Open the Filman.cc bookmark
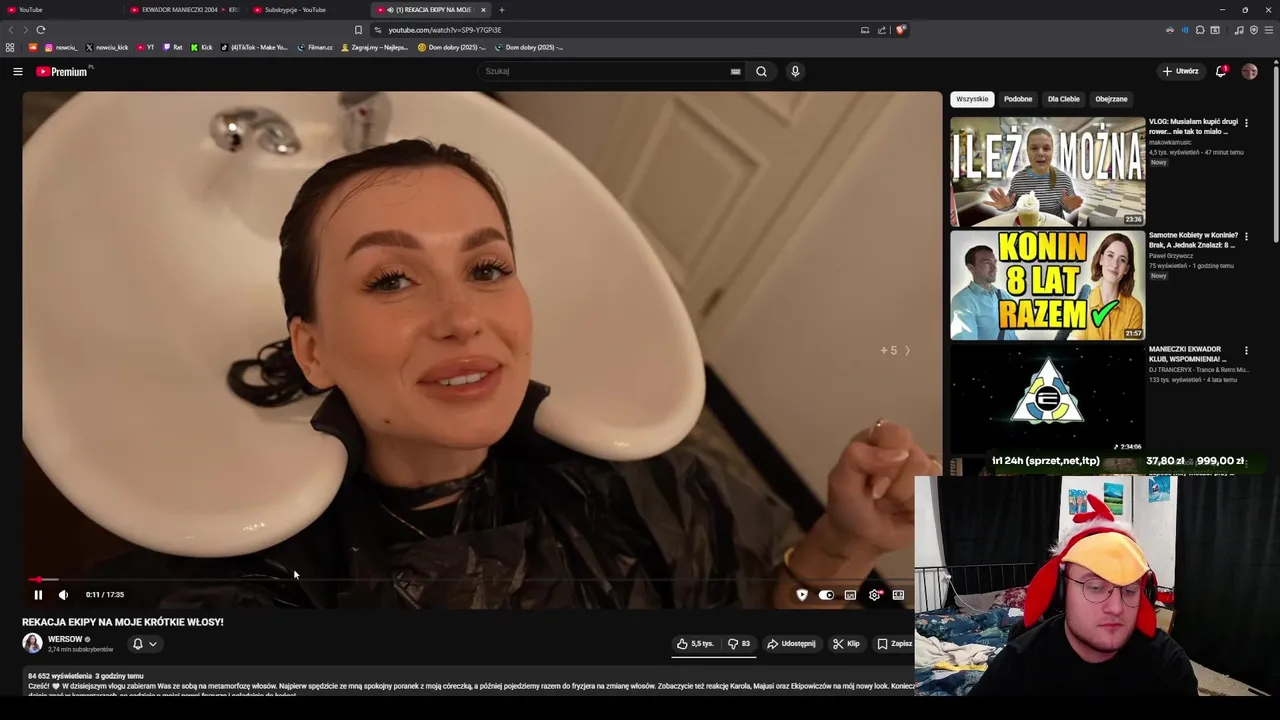Viewport: 1280px width, 720px height. (x=315, y=47)
